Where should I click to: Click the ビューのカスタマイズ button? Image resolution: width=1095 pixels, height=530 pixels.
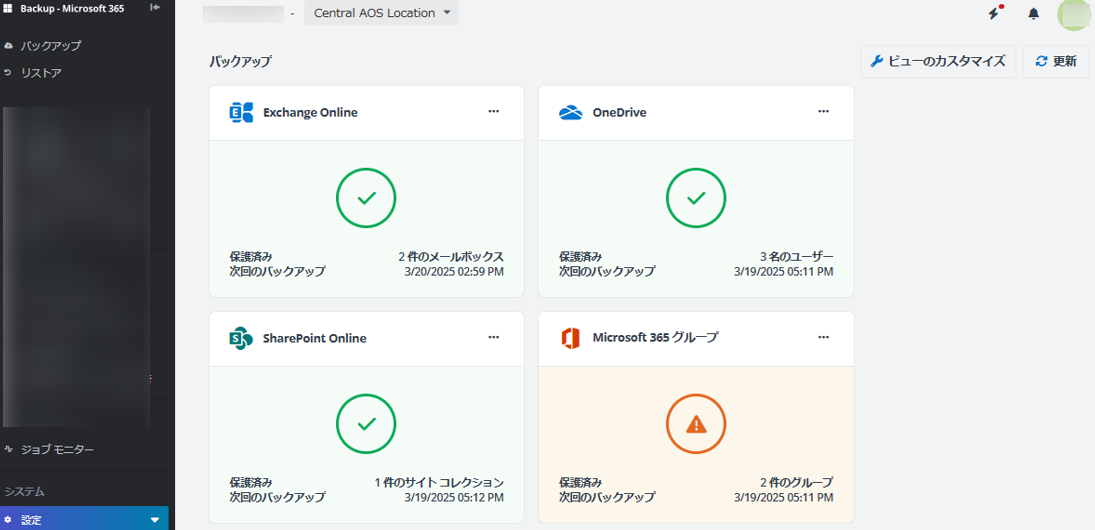(x=938, y=61)
